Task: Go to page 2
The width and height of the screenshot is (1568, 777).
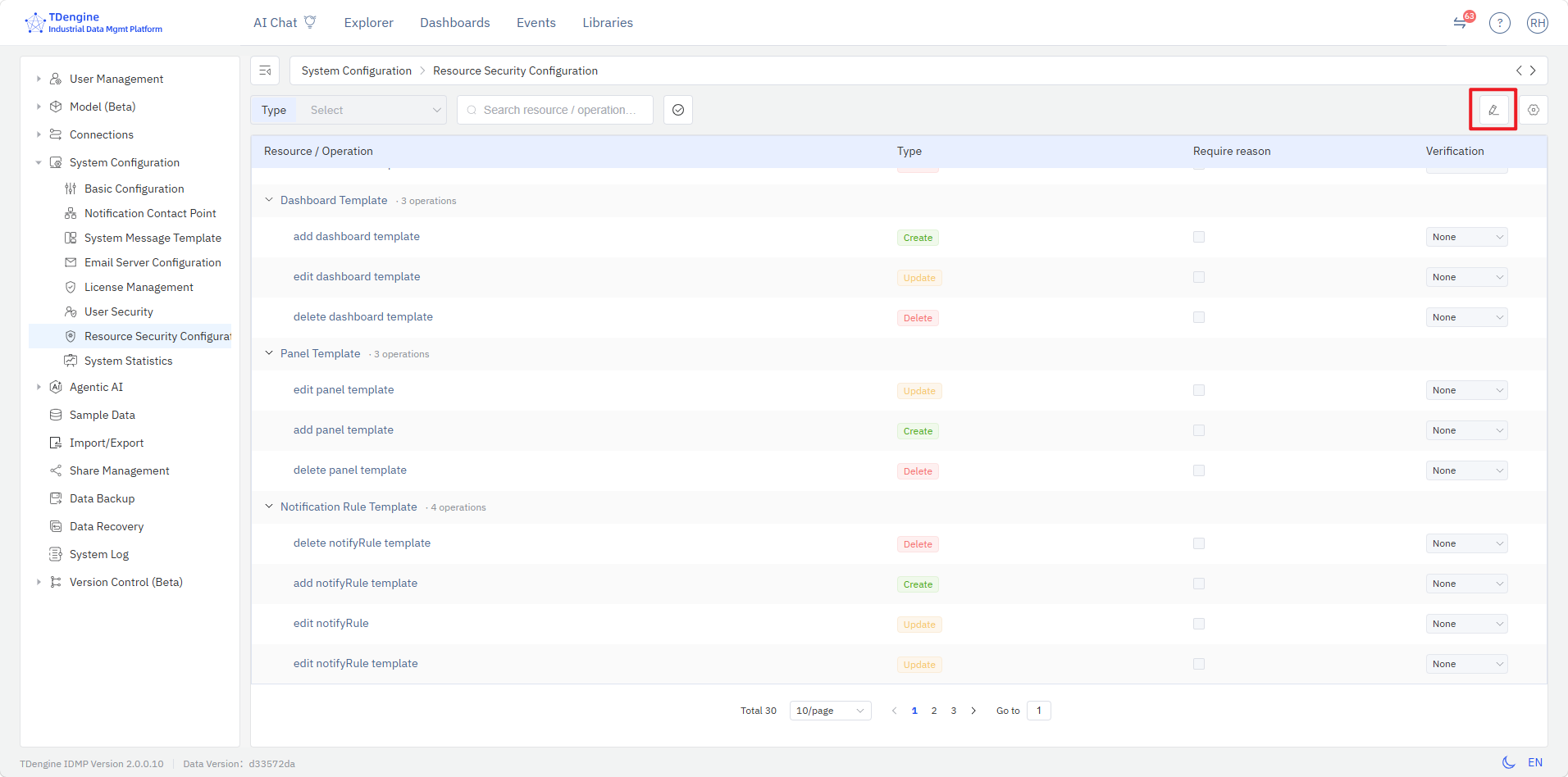Action: [x=934, y=711]
